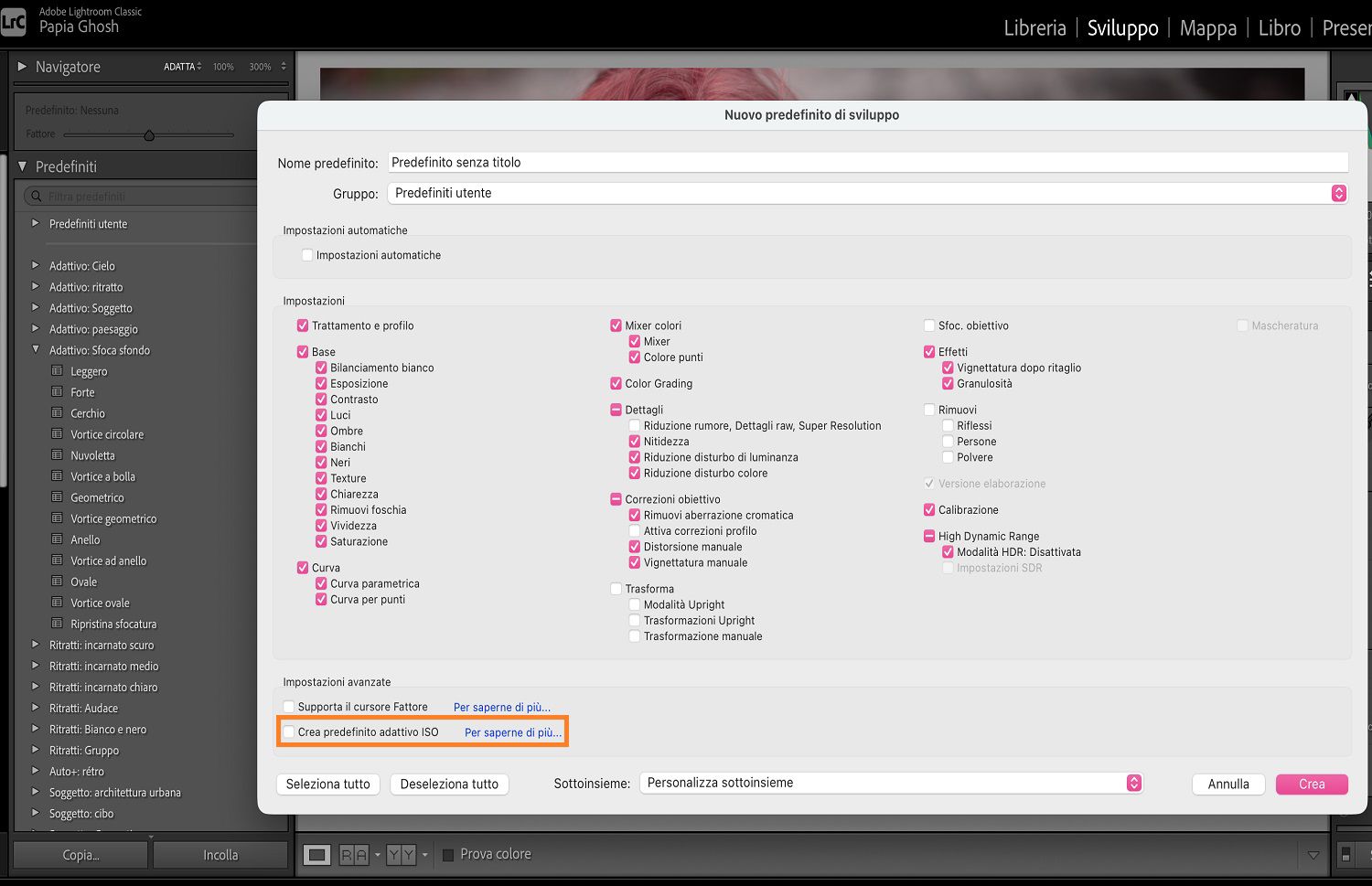Image resolution: width=1372 pixels, height=886 pixels.
Task: Select the Nuvoletta preset icon
Action: (x=57, y=455)
